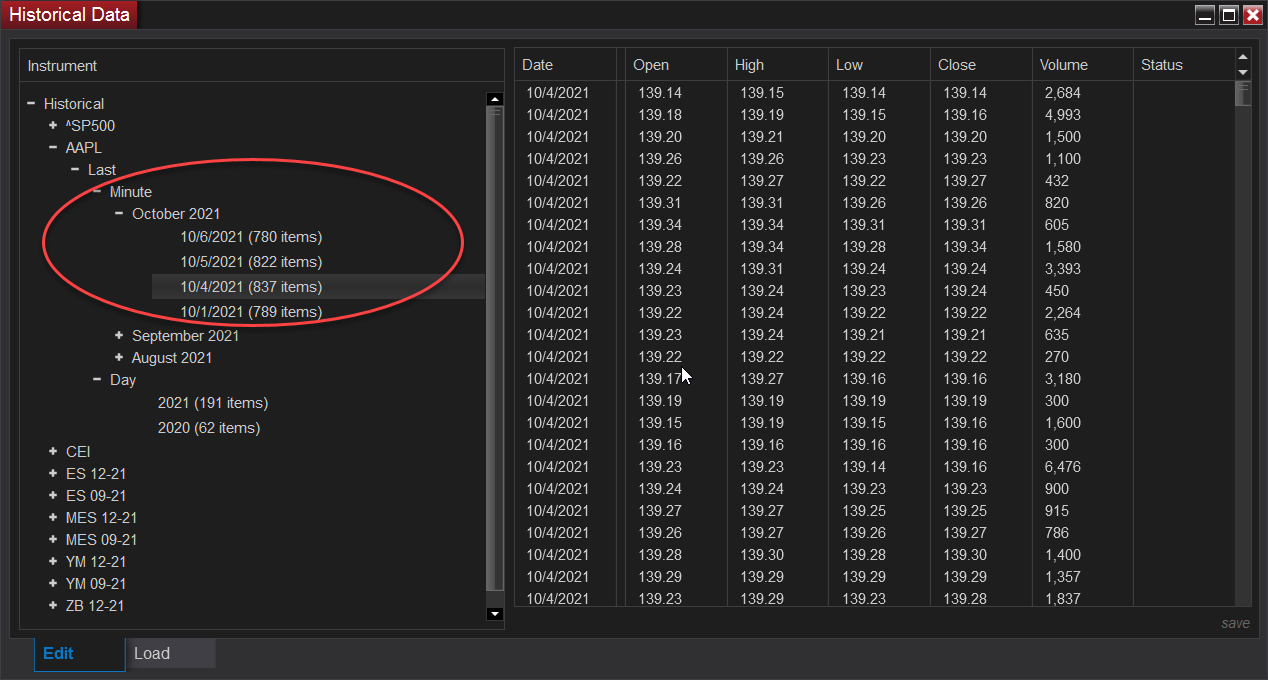
Task: Select the Volume cell 432
Action: [1056, 181]
